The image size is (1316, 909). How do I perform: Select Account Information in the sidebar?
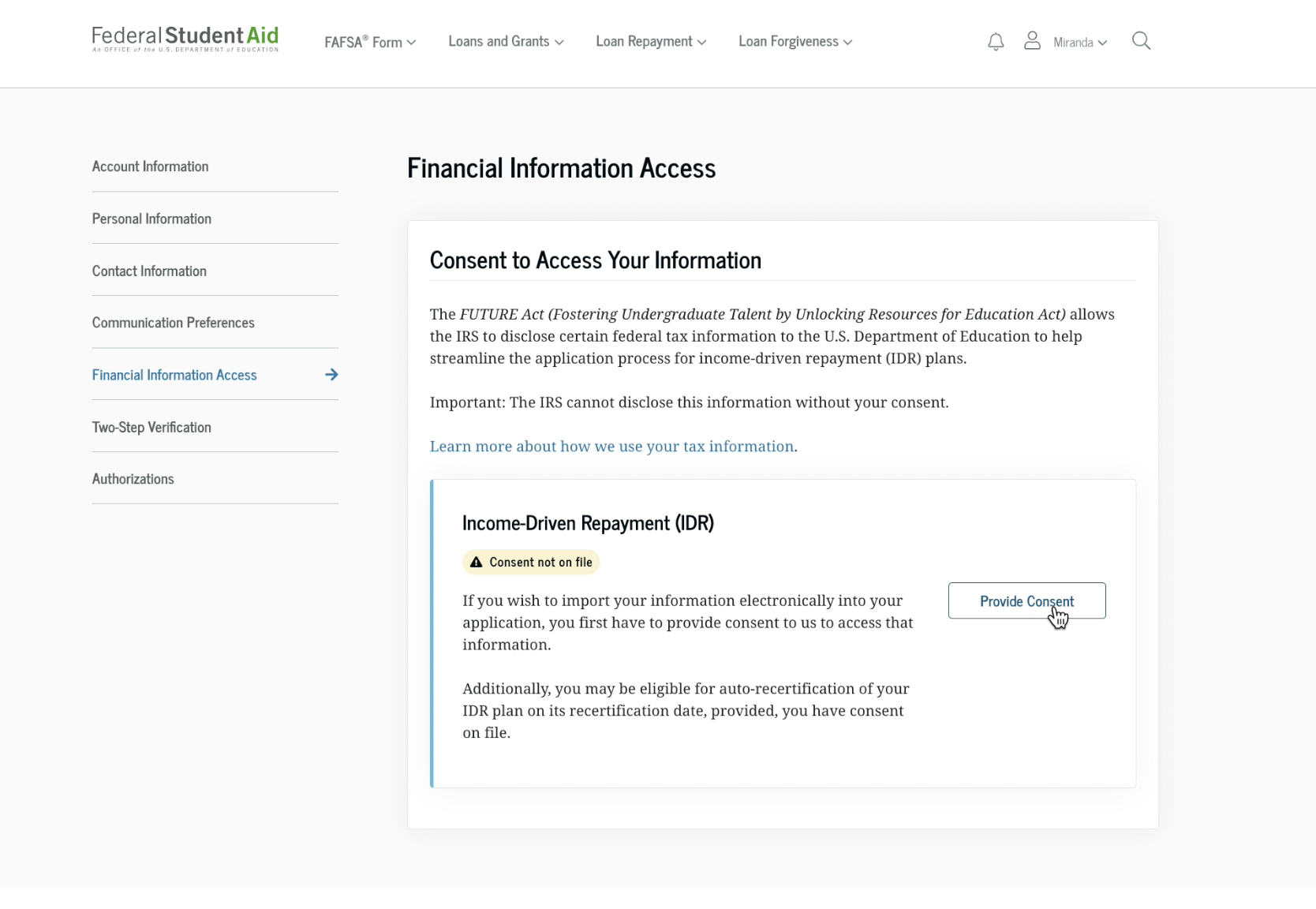150,166
